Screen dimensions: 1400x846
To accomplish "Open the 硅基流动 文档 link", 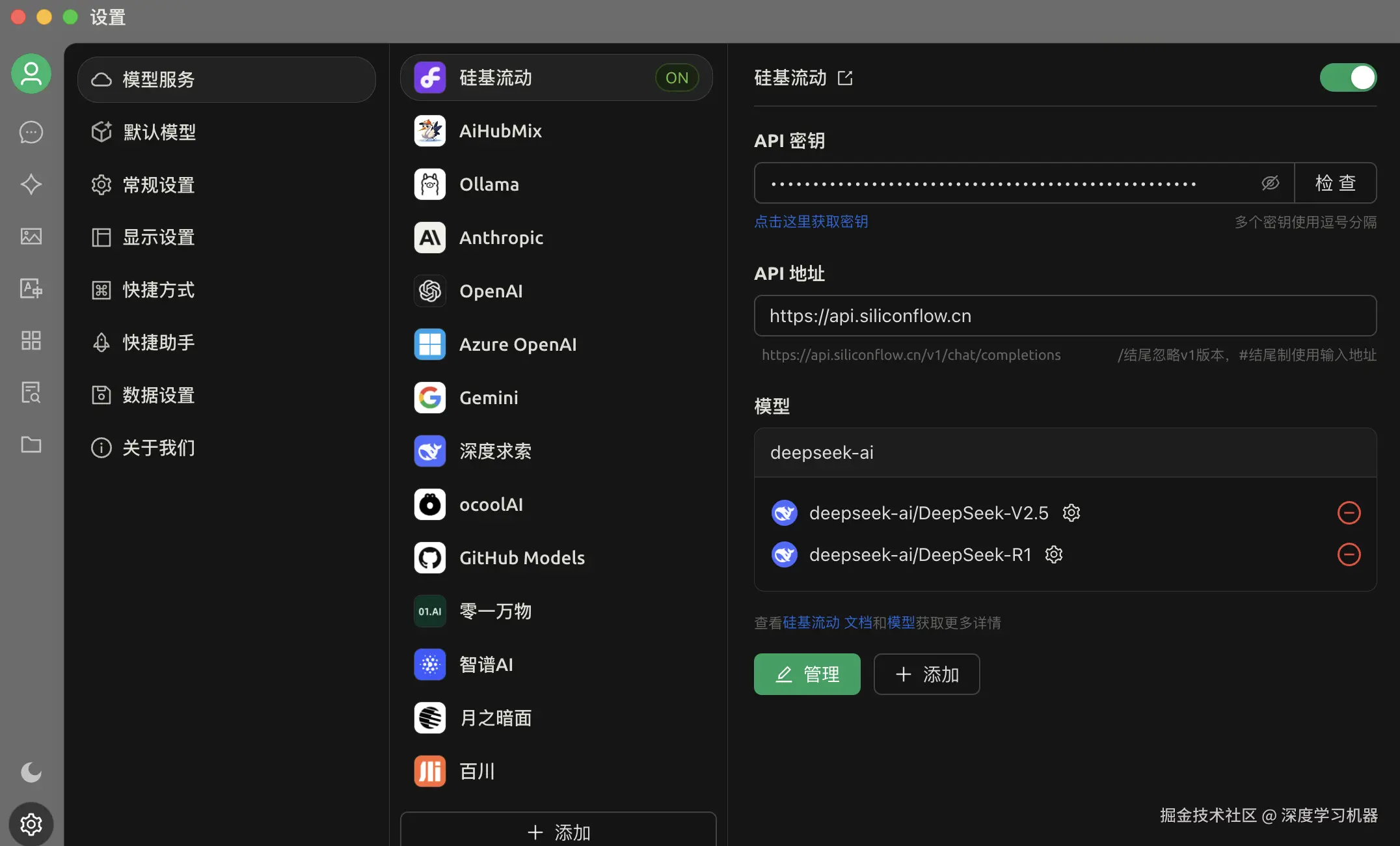I will (827, 623).
